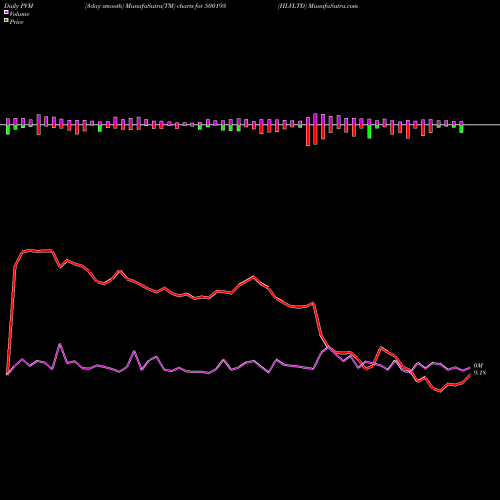Viewport: 500px width, 500px height.
Task: Click the 'Price' legend label
Action: tap(16, 22)
